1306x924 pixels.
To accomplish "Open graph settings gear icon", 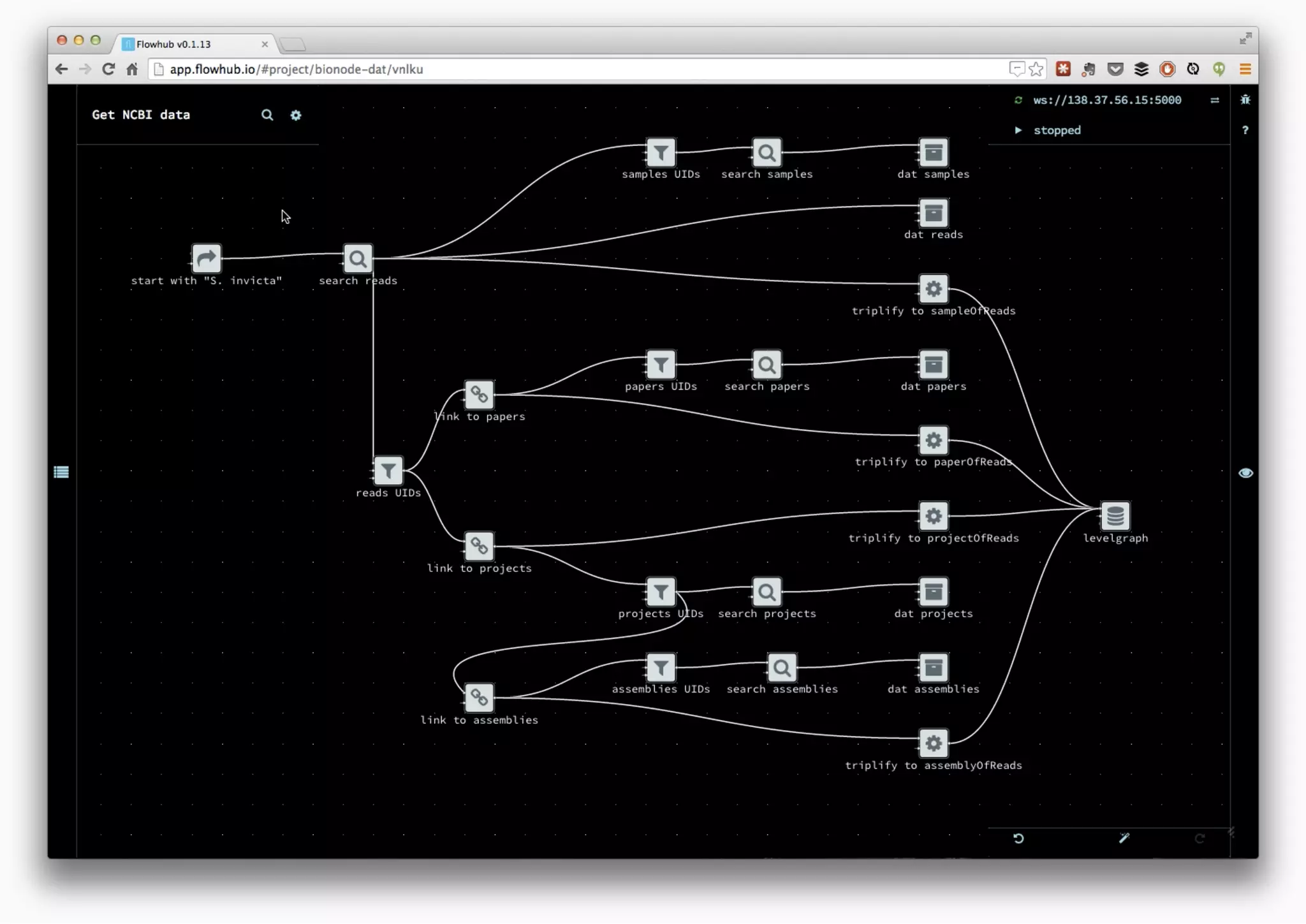I will [296, 115].
